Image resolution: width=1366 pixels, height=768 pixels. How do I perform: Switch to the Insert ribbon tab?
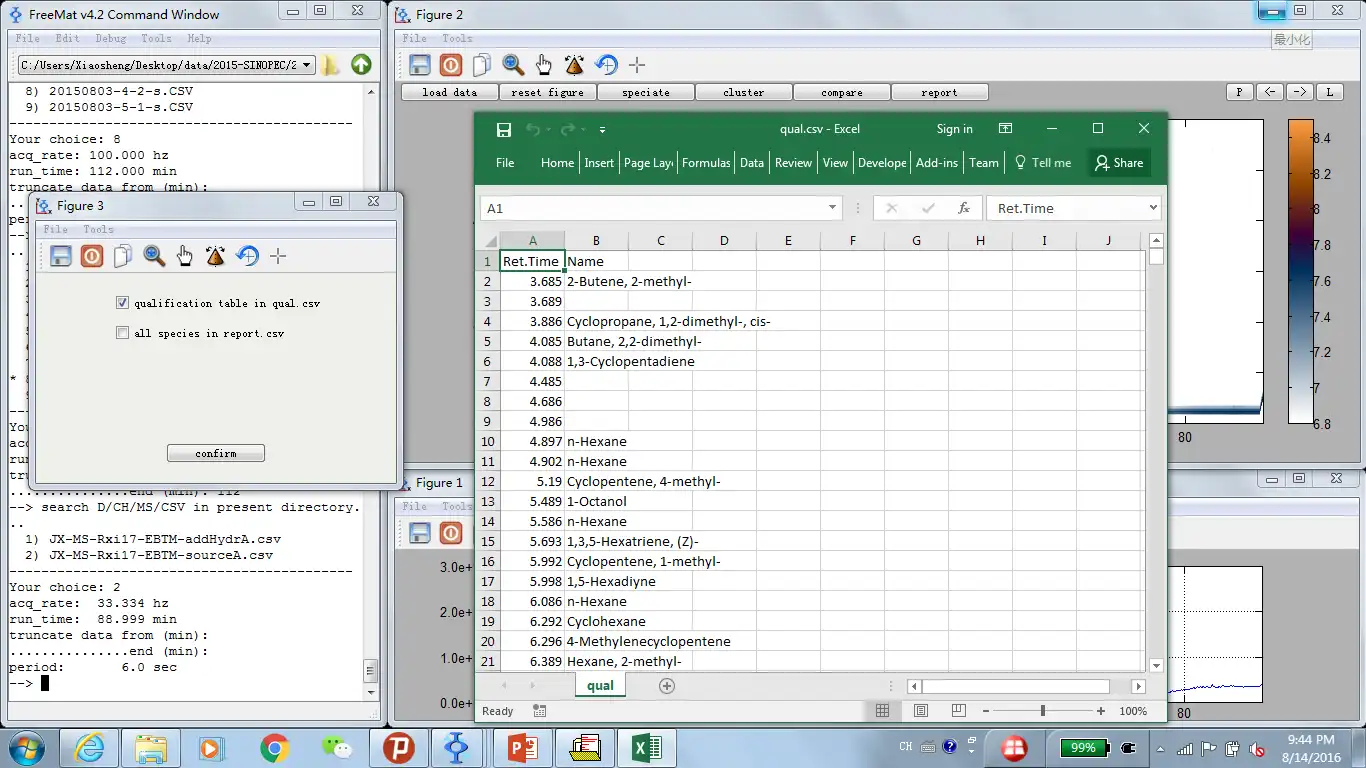(599, 163)
